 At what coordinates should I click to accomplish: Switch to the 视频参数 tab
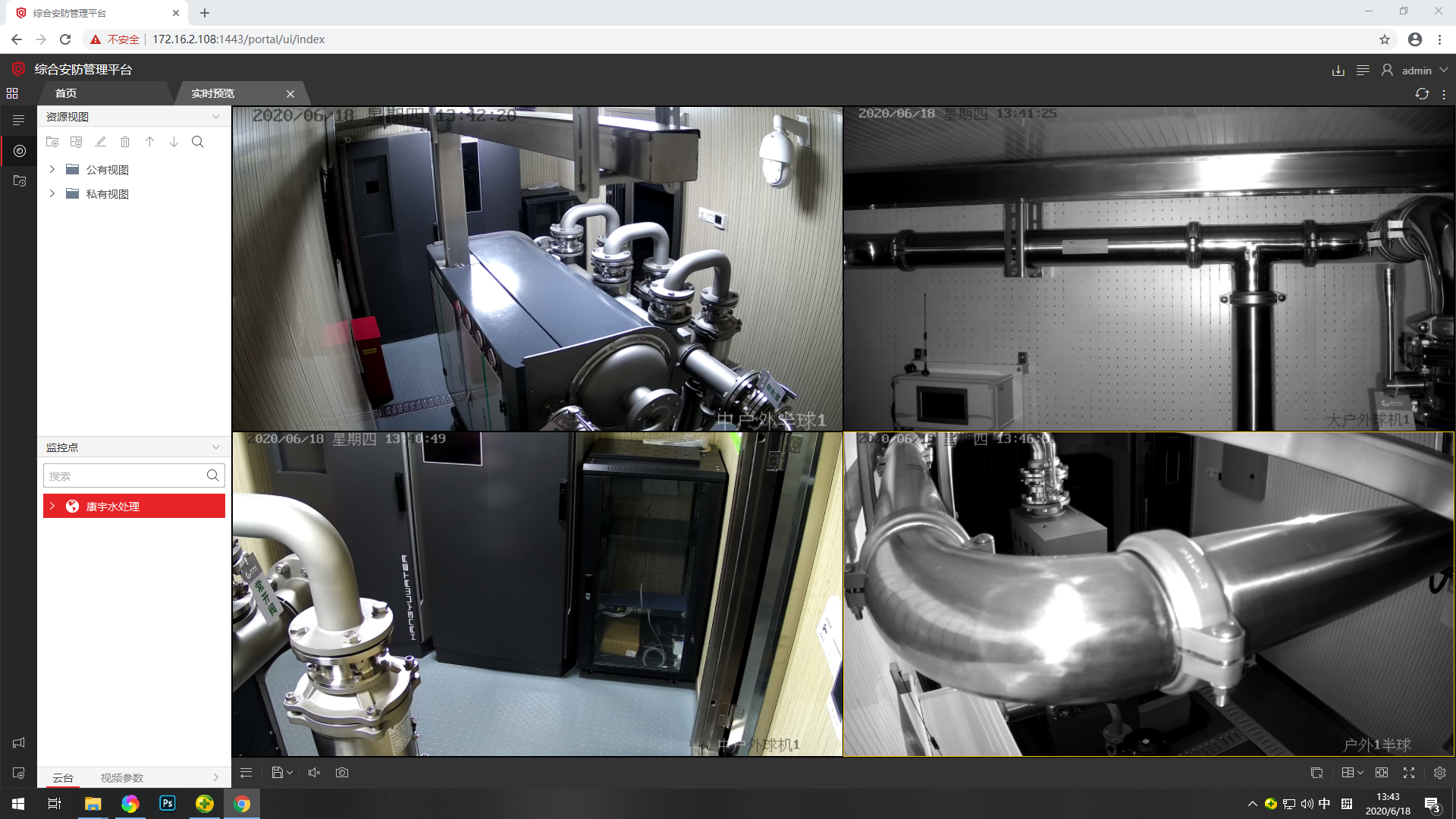click(121, 777)
